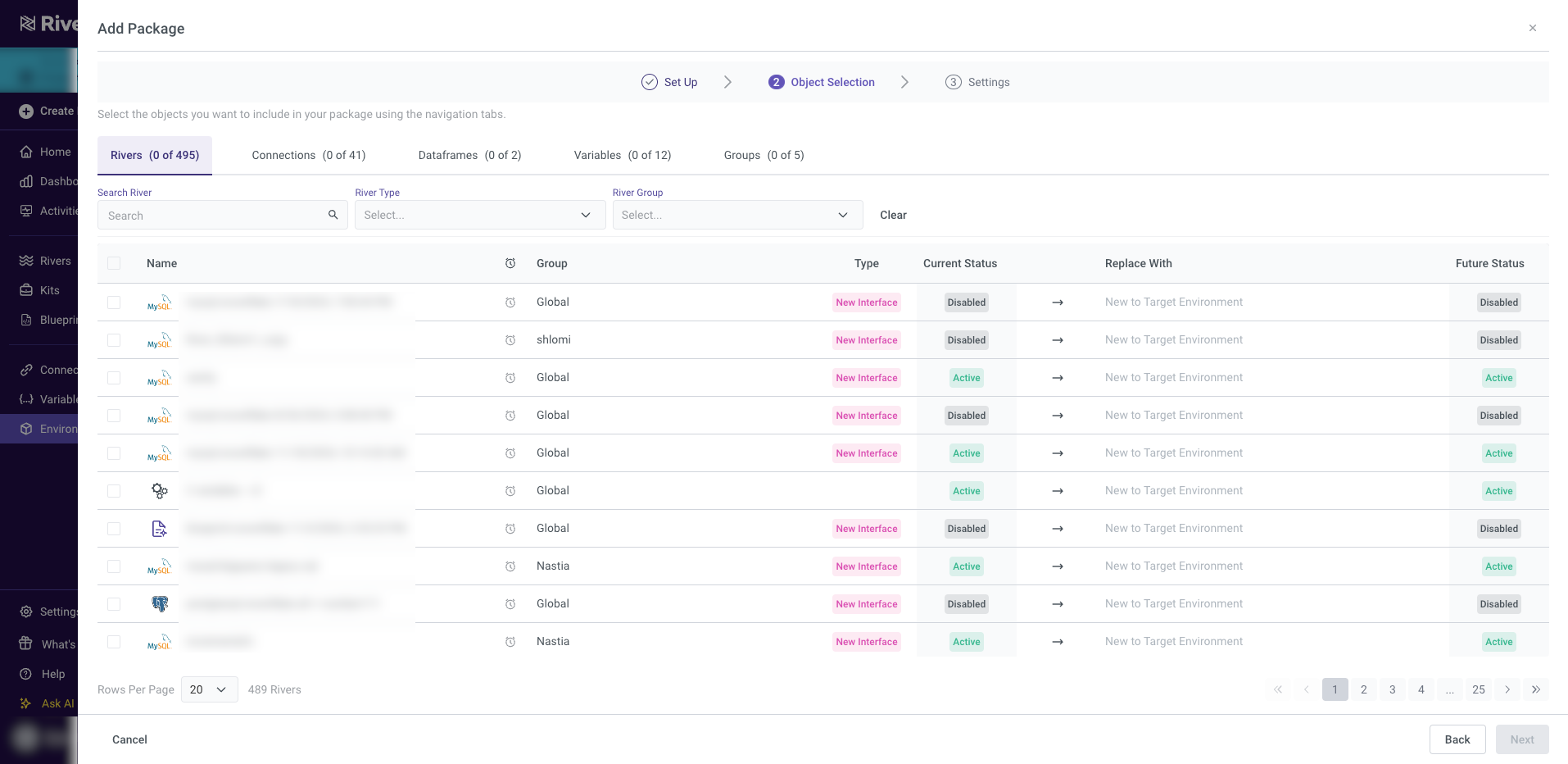Click the Group column header
This screenshot has height=764, width=1568.
(x=552, y=263)
